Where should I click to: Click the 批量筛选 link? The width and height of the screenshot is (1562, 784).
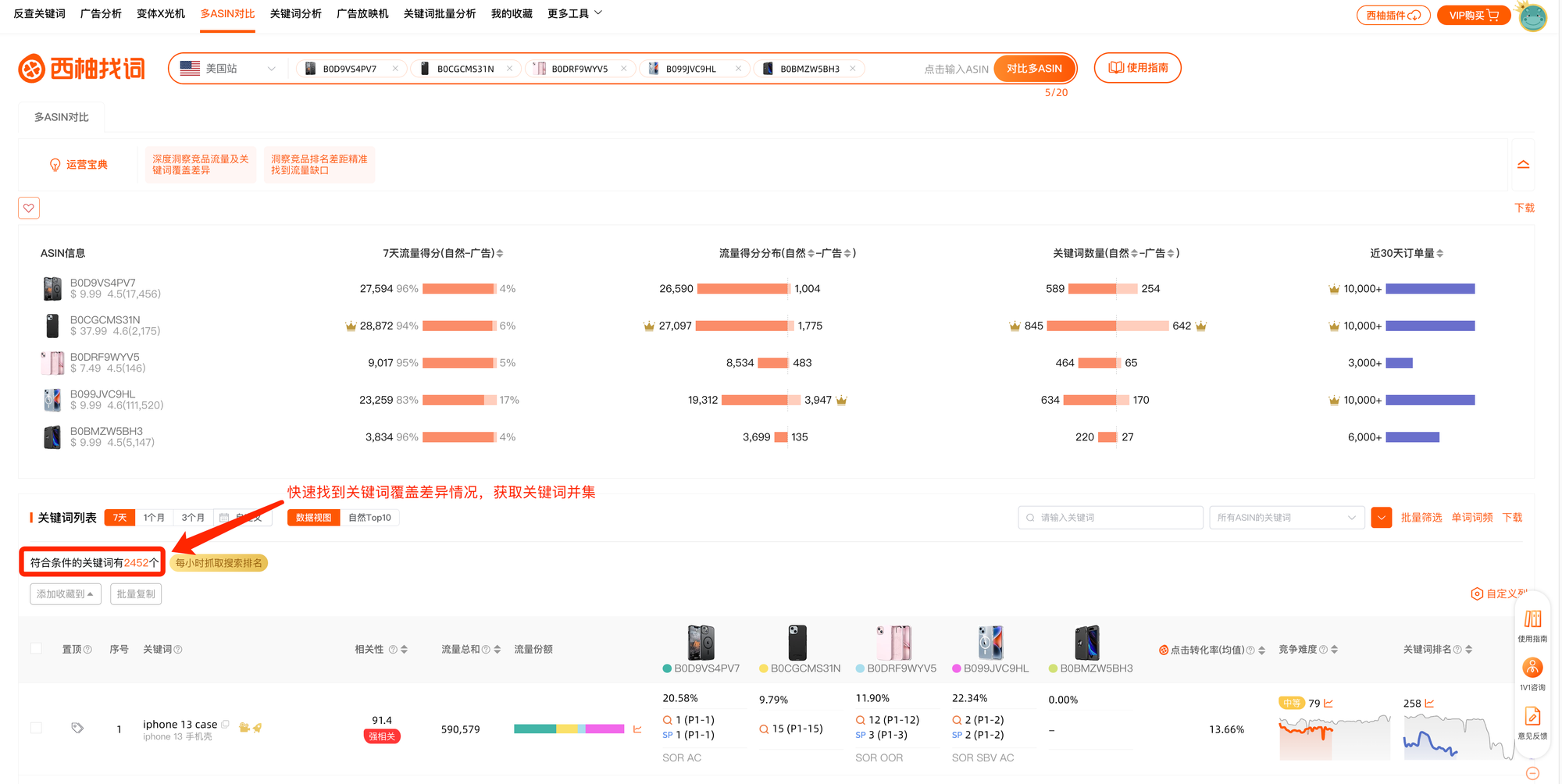click(1421, 518)
